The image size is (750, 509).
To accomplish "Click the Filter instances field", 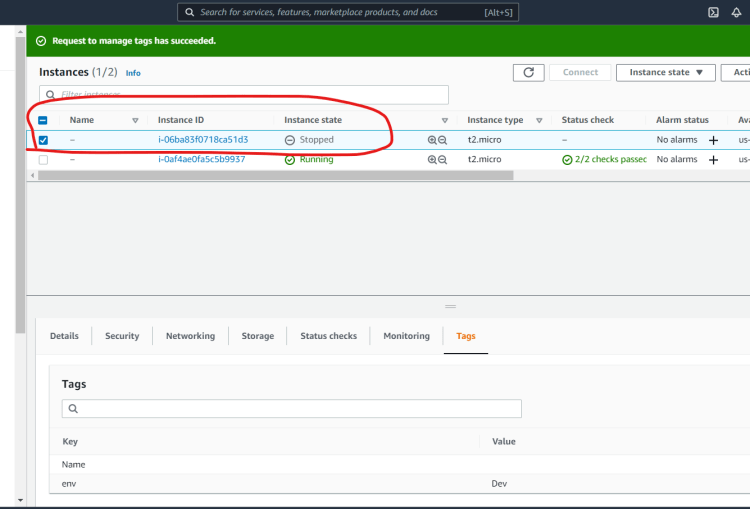I will pyautogui.click(x=244, y=95).
